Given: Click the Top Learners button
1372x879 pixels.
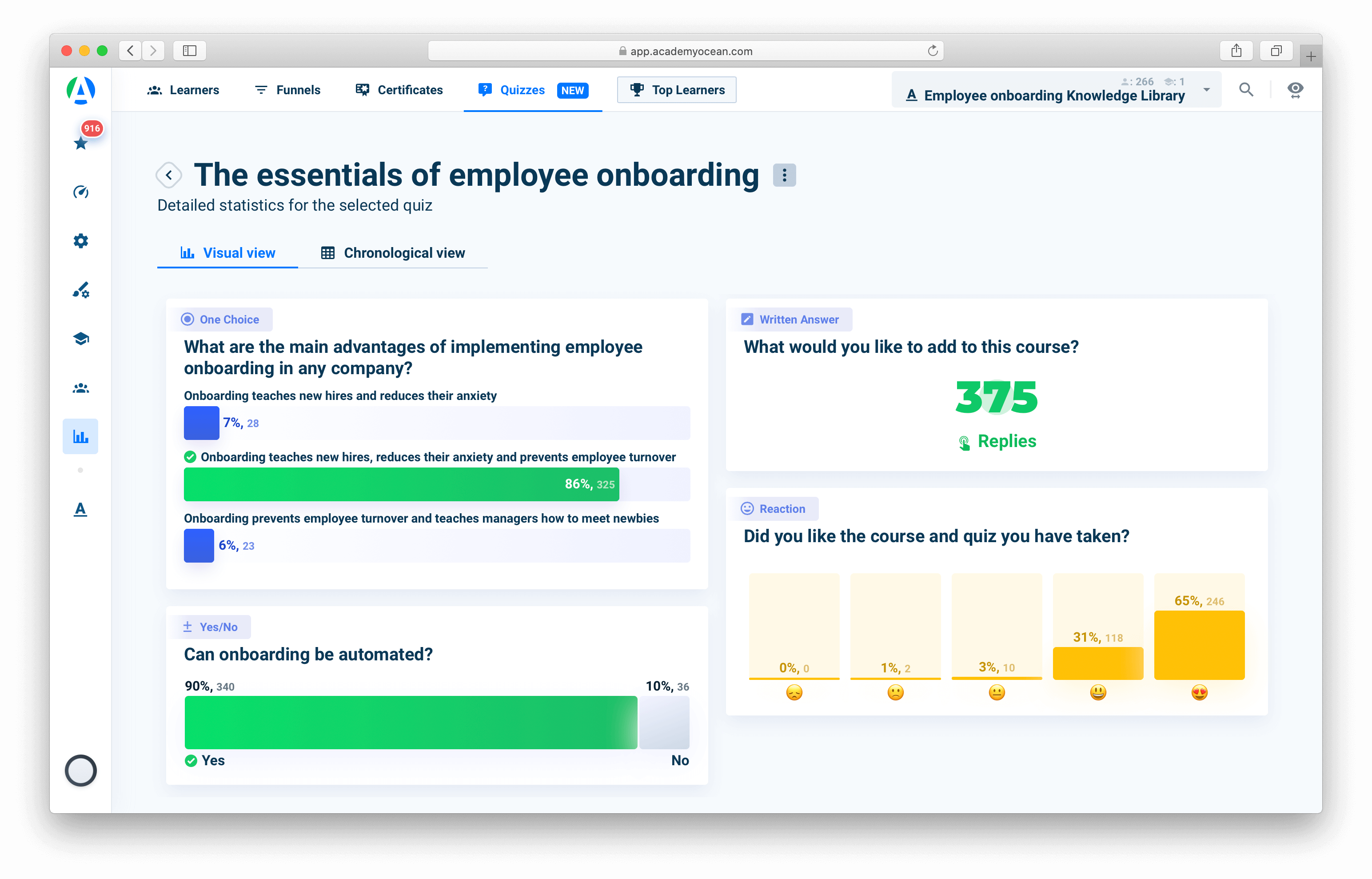Looking at the screenshot, I should pyautogui.click(x=676, y=90).
